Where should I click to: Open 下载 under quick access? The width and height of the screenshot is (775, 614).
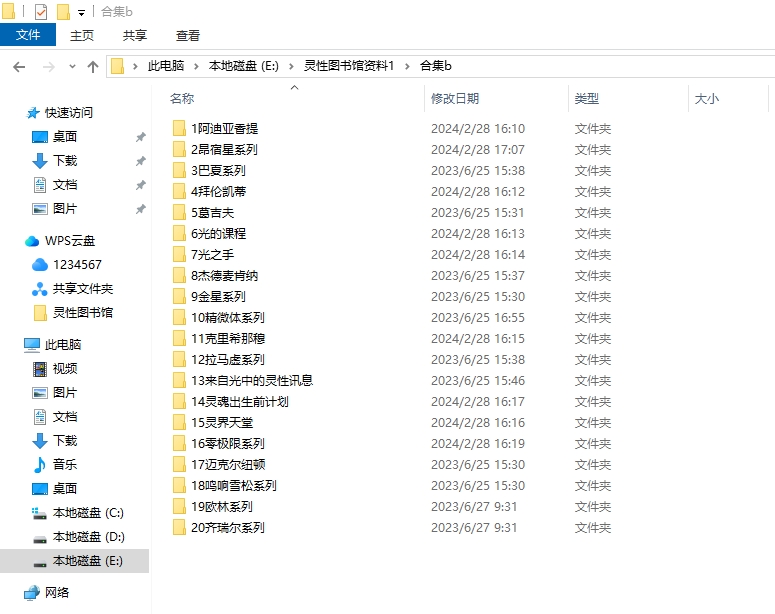(65, 161)
